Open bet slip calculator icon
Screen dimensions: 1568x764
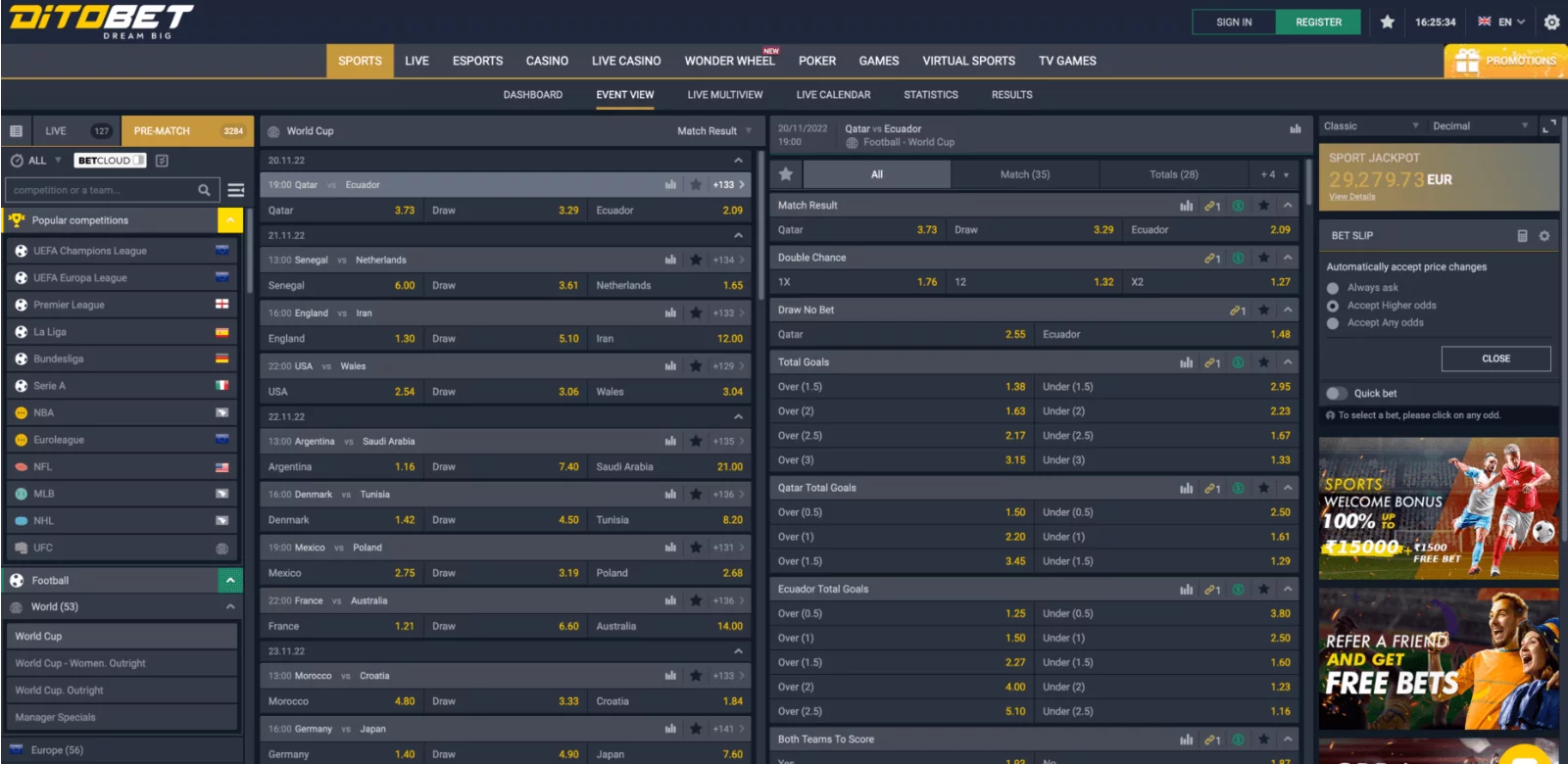pos(1522,236)
